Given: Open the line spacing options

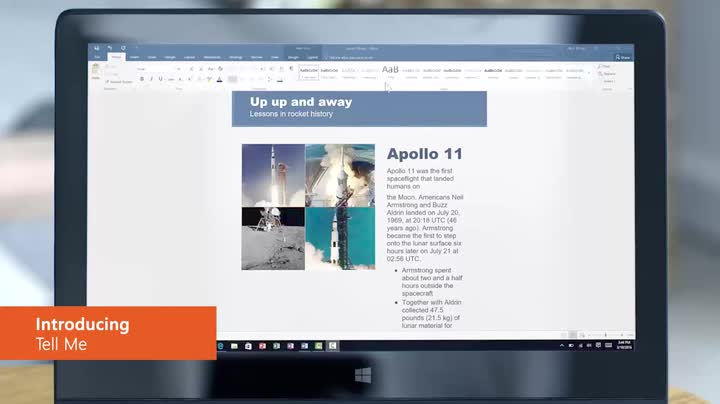Looking at the screenshot, I should click(270, 79).
